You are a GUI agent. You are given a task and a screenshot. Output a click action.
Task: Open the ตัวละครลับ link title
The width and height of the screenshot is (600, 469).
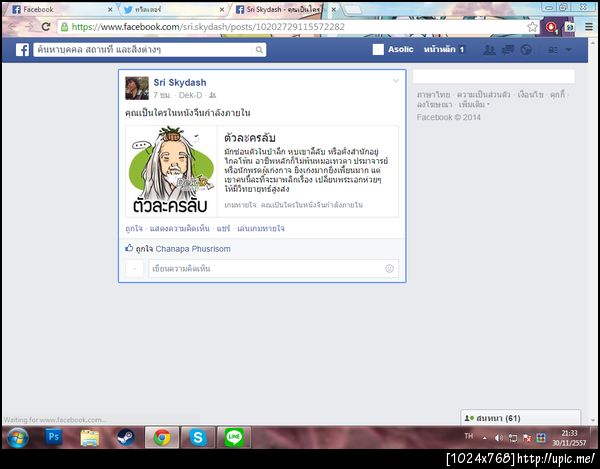[249, 138]
